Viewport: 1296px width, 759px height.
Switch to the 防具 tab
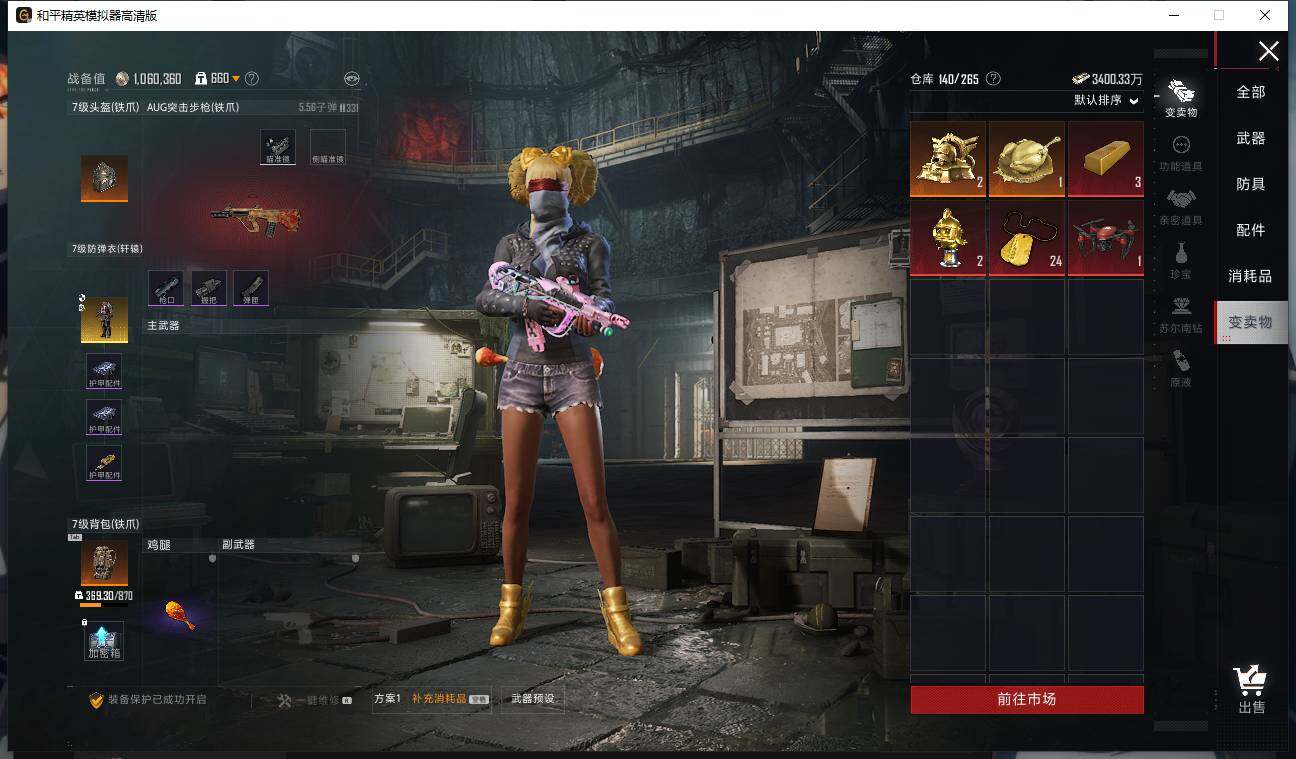[1251, 184]
